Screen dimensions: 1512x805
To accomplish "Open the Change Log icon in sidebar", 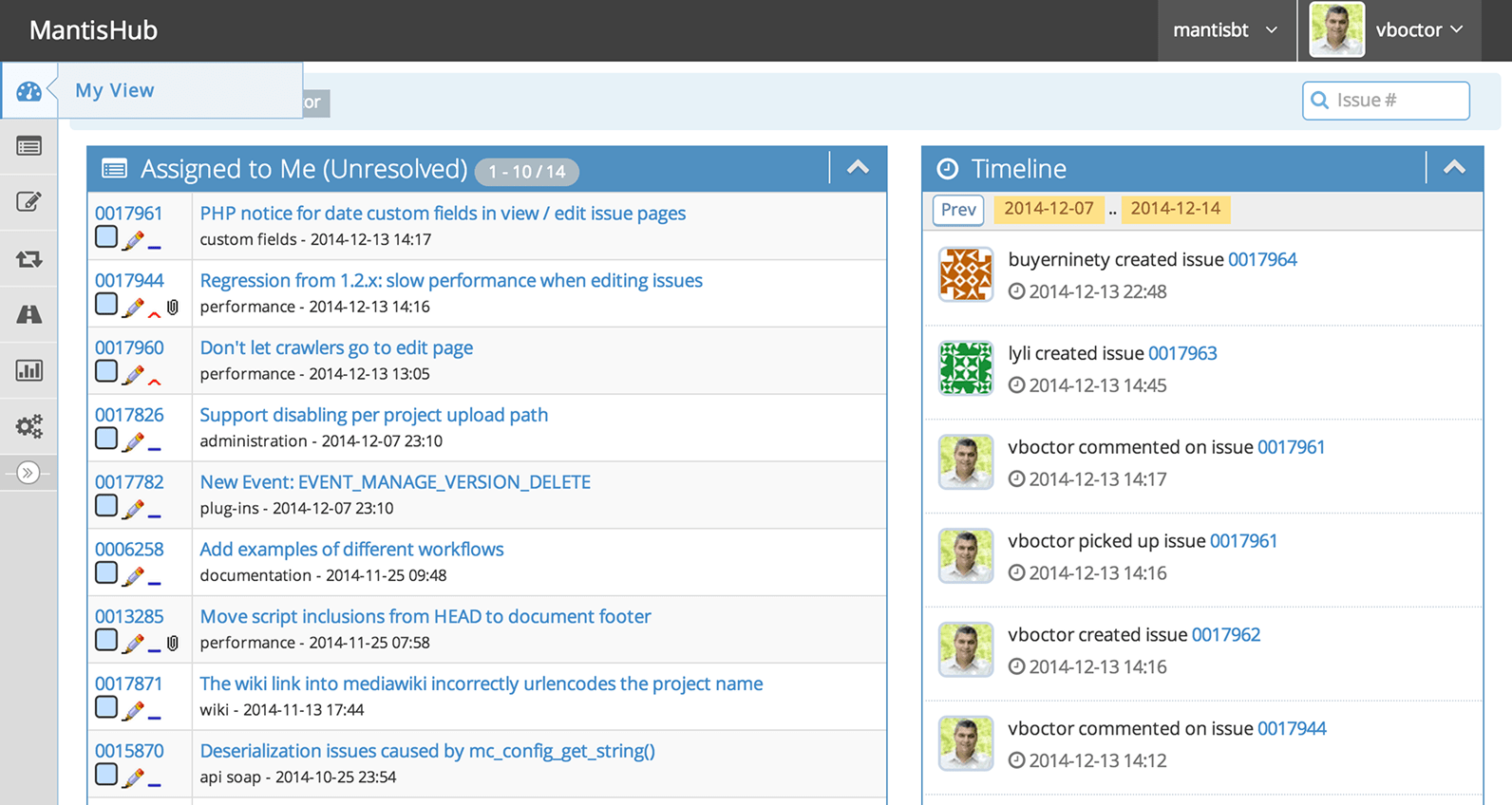I will click(28, 258).
